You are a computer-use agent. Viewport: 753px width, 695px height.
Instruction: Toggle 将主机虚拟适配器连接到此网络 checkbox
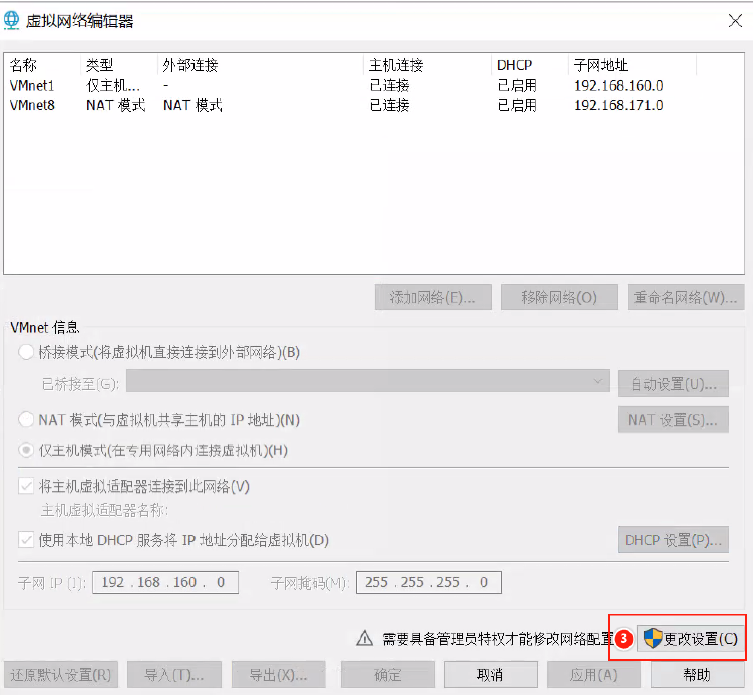26,487
